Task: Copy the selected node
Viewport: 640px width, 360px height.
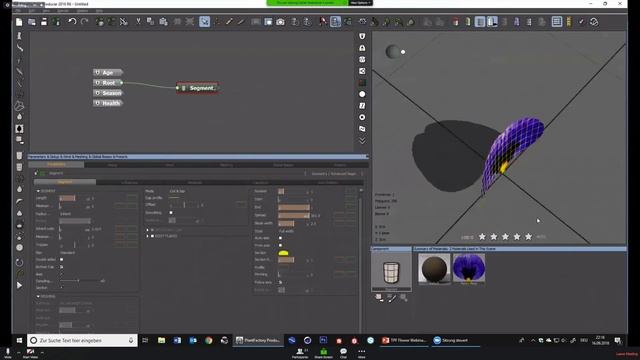Action: [150, 22]
